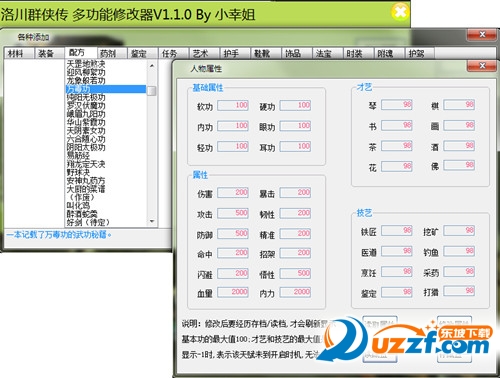This screenshot has width=500, height=378.
Task: Select the 护驾 tab
Action: pos(420,53)
